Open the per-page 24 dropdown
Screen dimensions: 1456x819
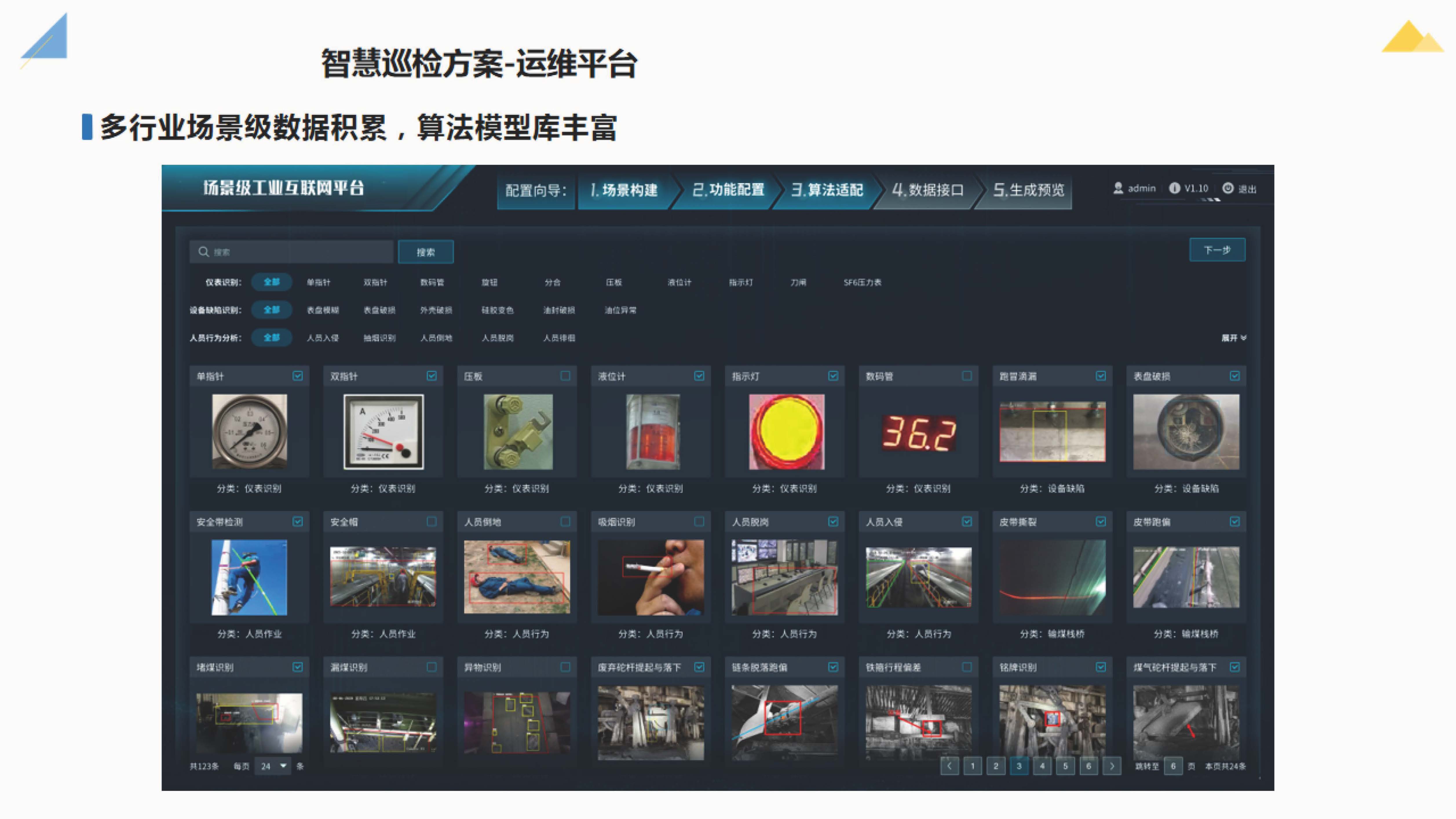click(x=273, y=766)
